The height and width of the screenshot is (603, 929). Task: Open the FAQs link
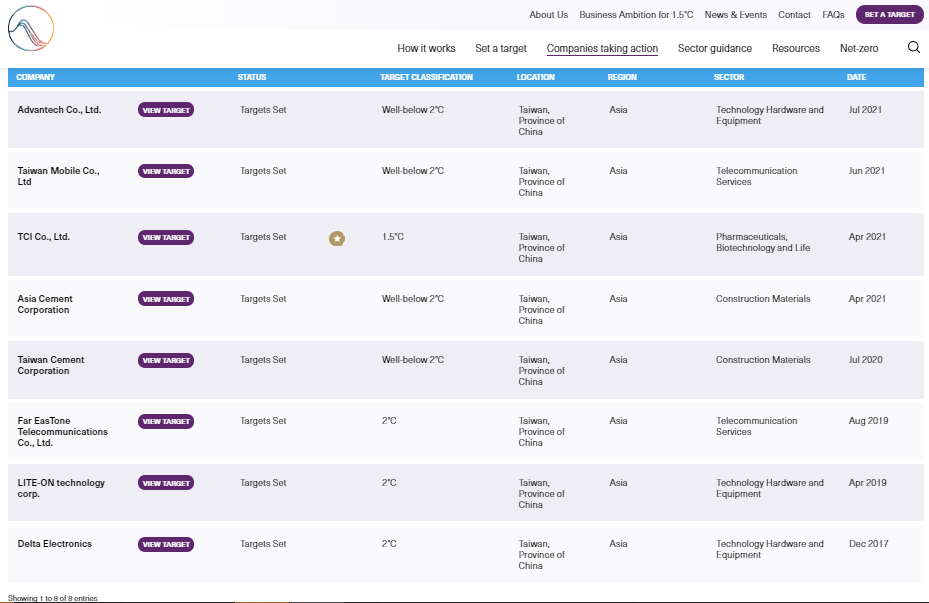pos(834,15)
